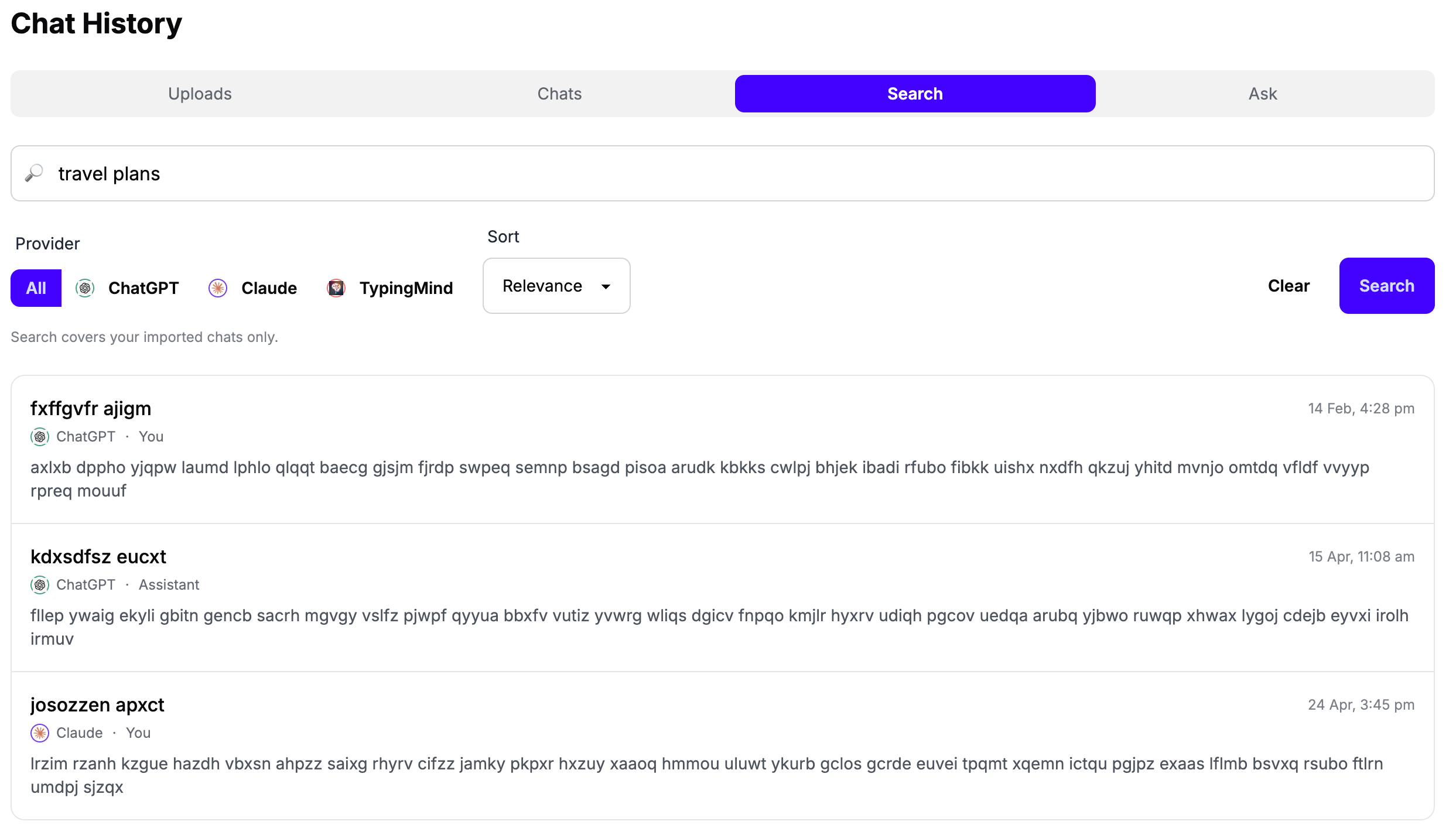Select the All provider filter
The width and height of the screenshot is (1456, 835).
tap(36, 288)
